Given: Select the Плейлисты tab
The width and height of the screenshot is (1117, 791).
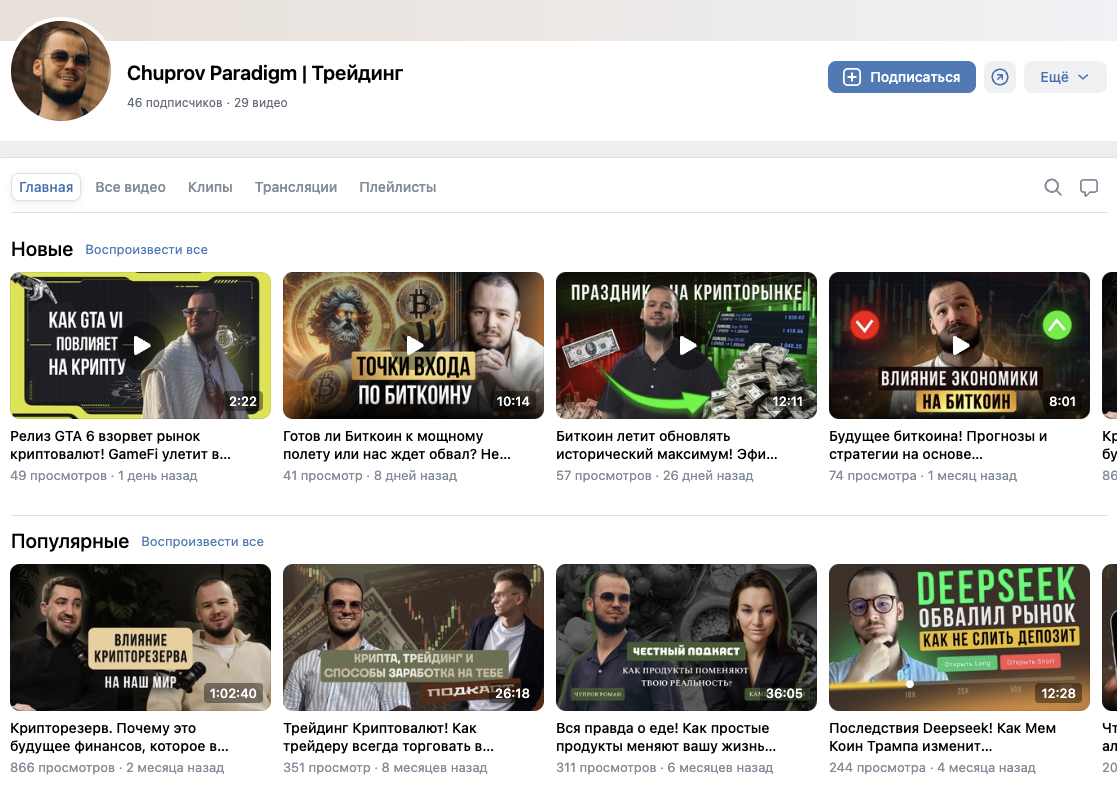Looking at the screenshot, I should (x=397, y=187).
